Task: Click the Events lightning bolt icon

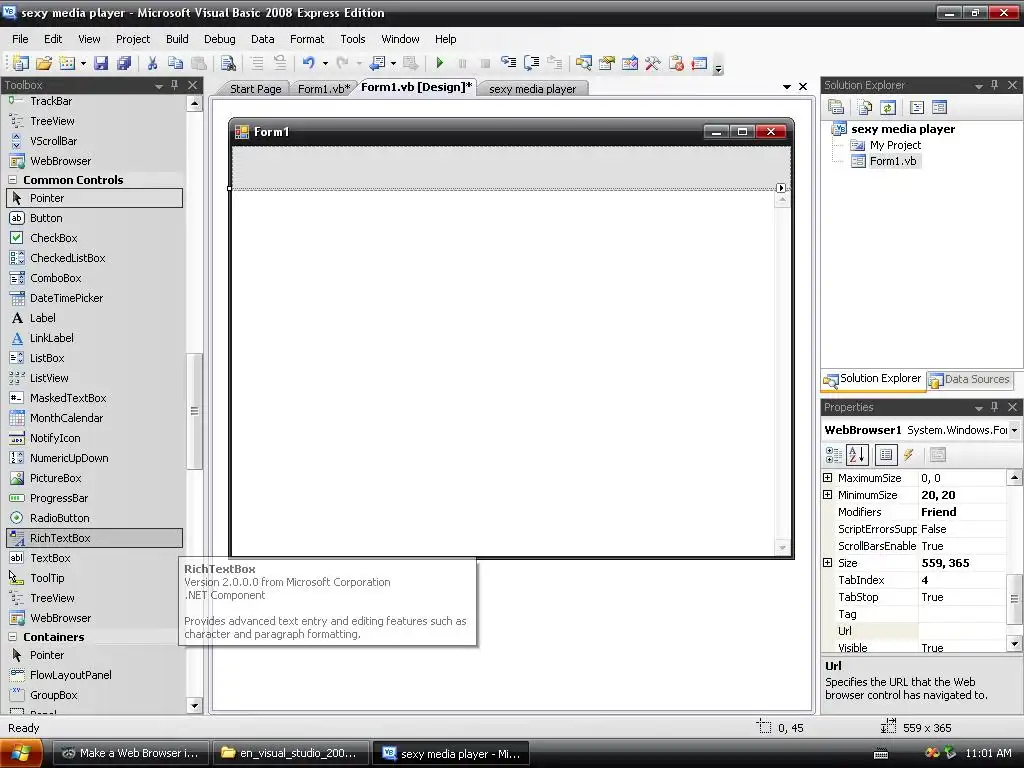Action: 908,455
